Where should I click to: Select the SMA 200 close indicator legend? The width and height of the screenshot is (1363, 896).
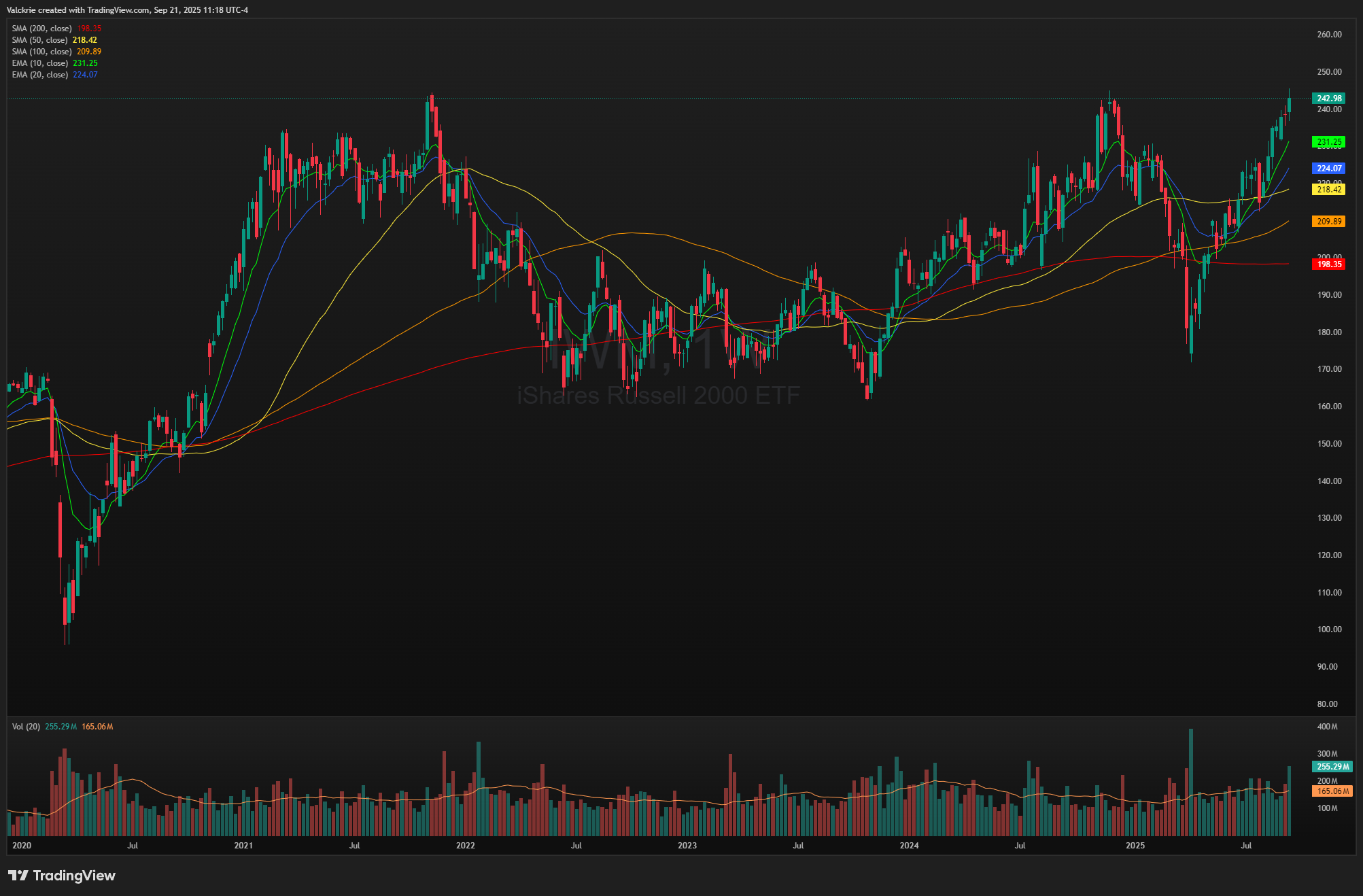pos(42,29)
